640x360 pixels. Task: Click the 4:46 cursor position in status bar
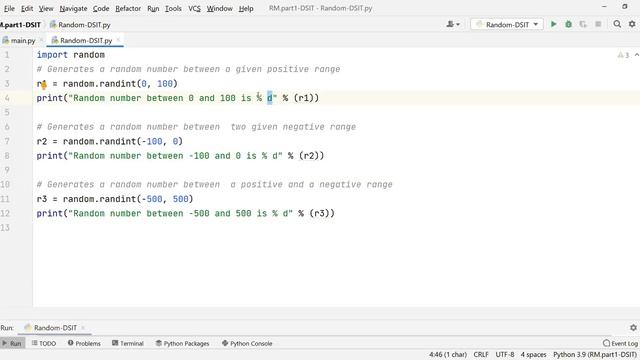[x=448, y=355]
